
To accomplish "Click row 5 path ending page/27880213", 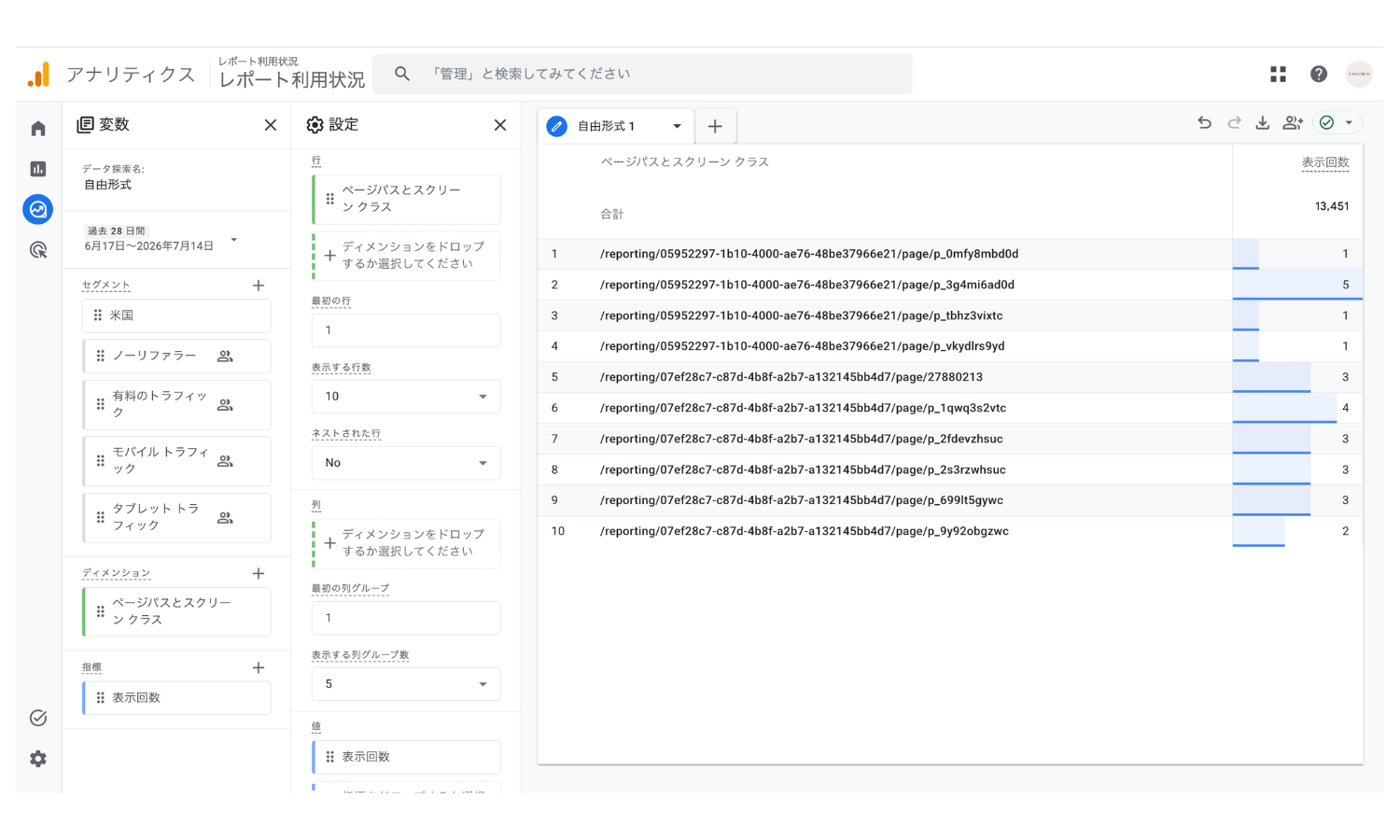I will (791, 377).
